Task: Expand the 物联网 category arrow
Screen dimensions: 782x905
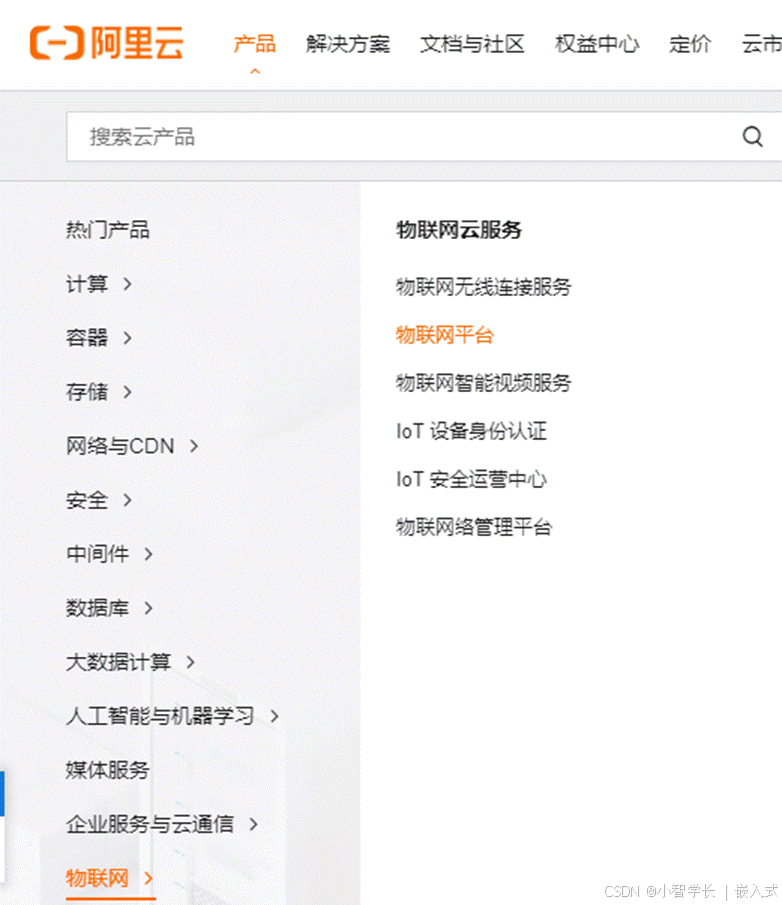Action: pyautogui.click(x=148, y=878)
